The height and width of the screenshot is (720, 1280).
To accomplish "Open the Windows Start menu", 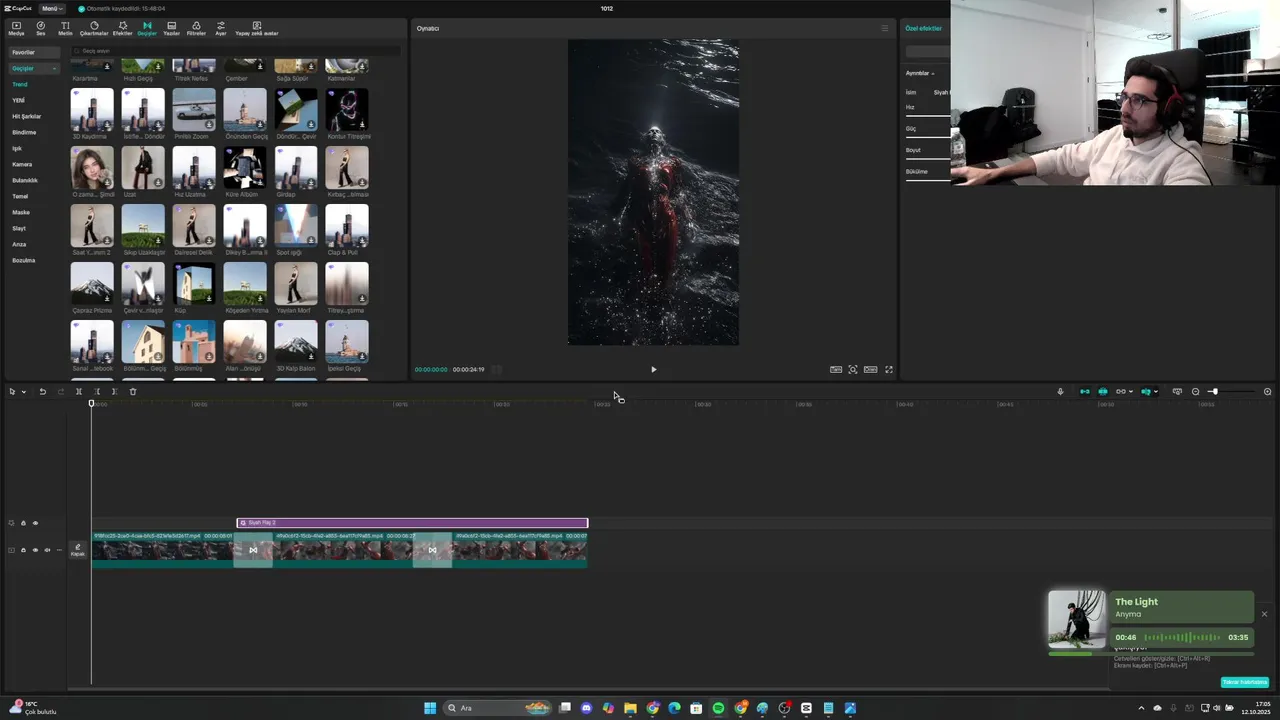I will pos(430,708).
